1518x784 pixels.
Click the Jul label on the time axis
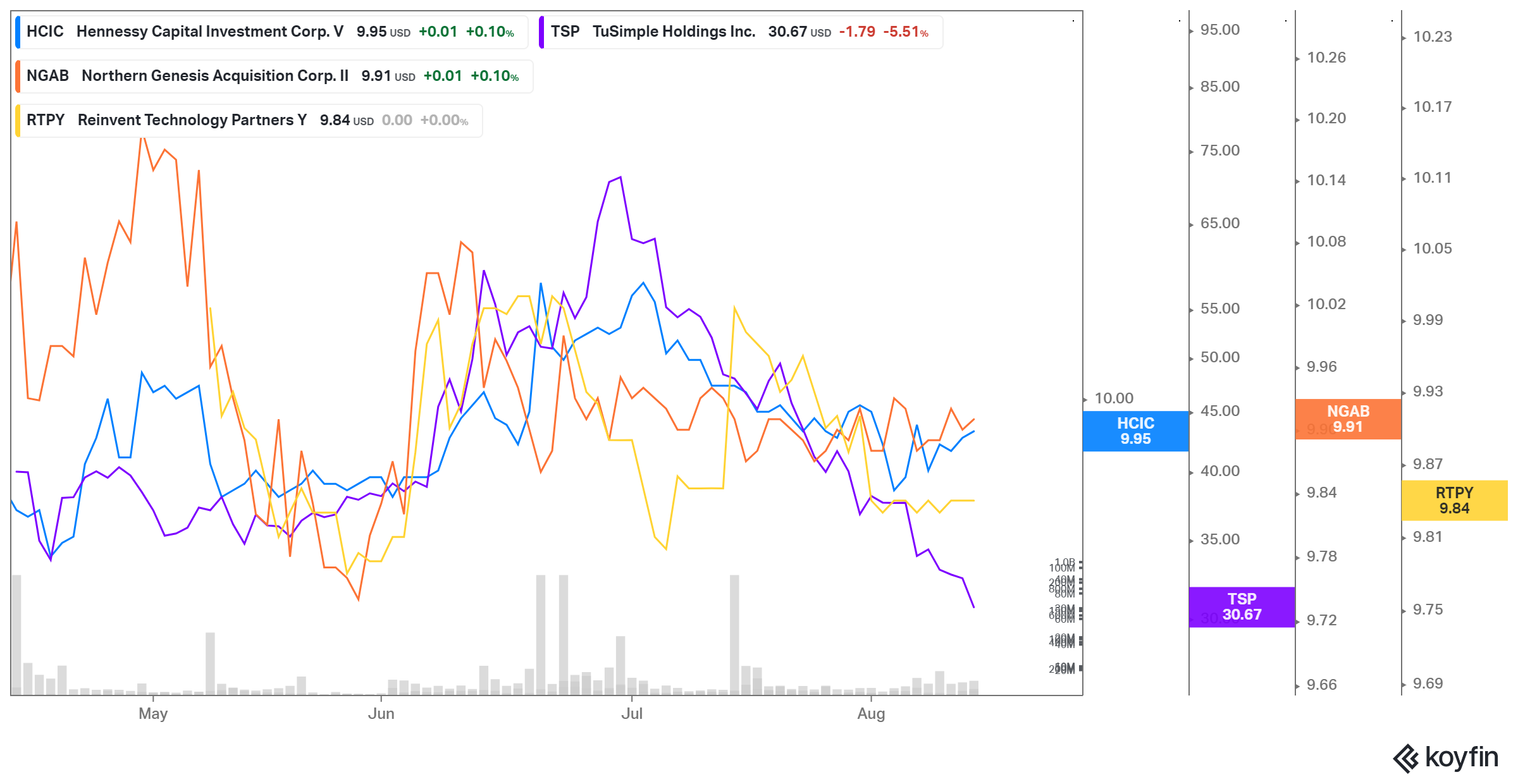632,714
